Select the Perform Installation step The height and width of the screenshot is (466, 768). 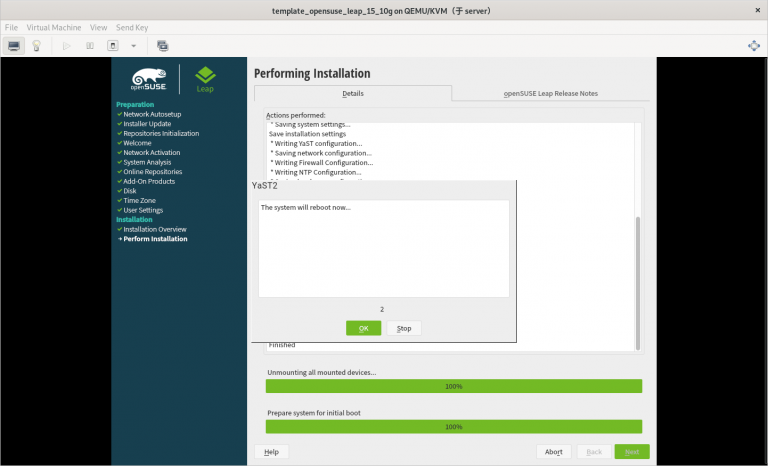pyautogui.click(x=155, y=239)
